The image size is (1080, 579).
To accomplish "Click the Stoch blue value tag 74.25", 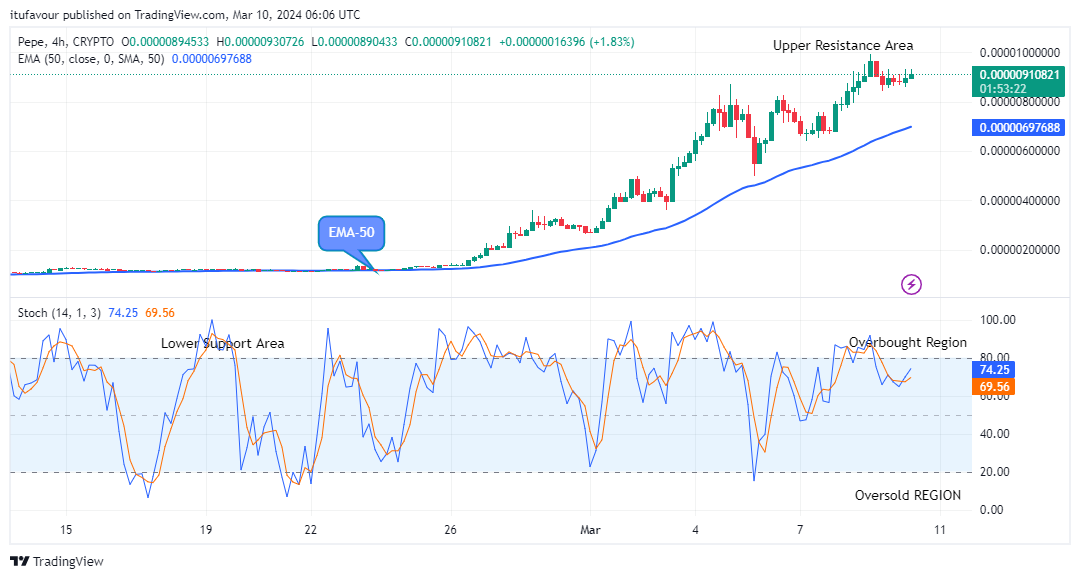I will tap(994, 370).
